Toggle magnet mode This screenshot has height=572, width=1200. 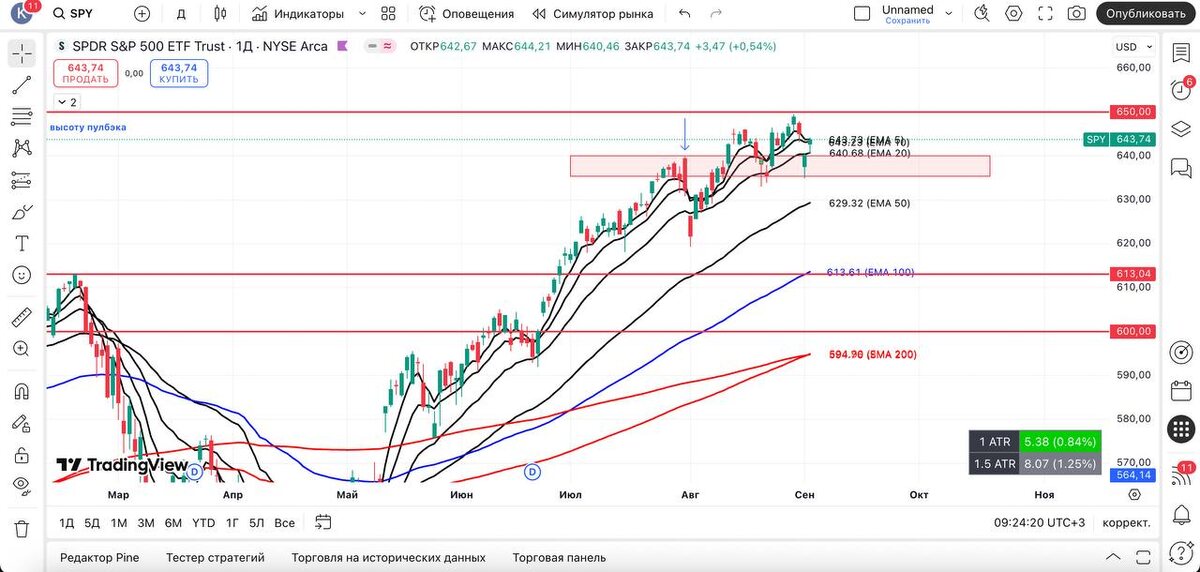click(x=21, y=391)
